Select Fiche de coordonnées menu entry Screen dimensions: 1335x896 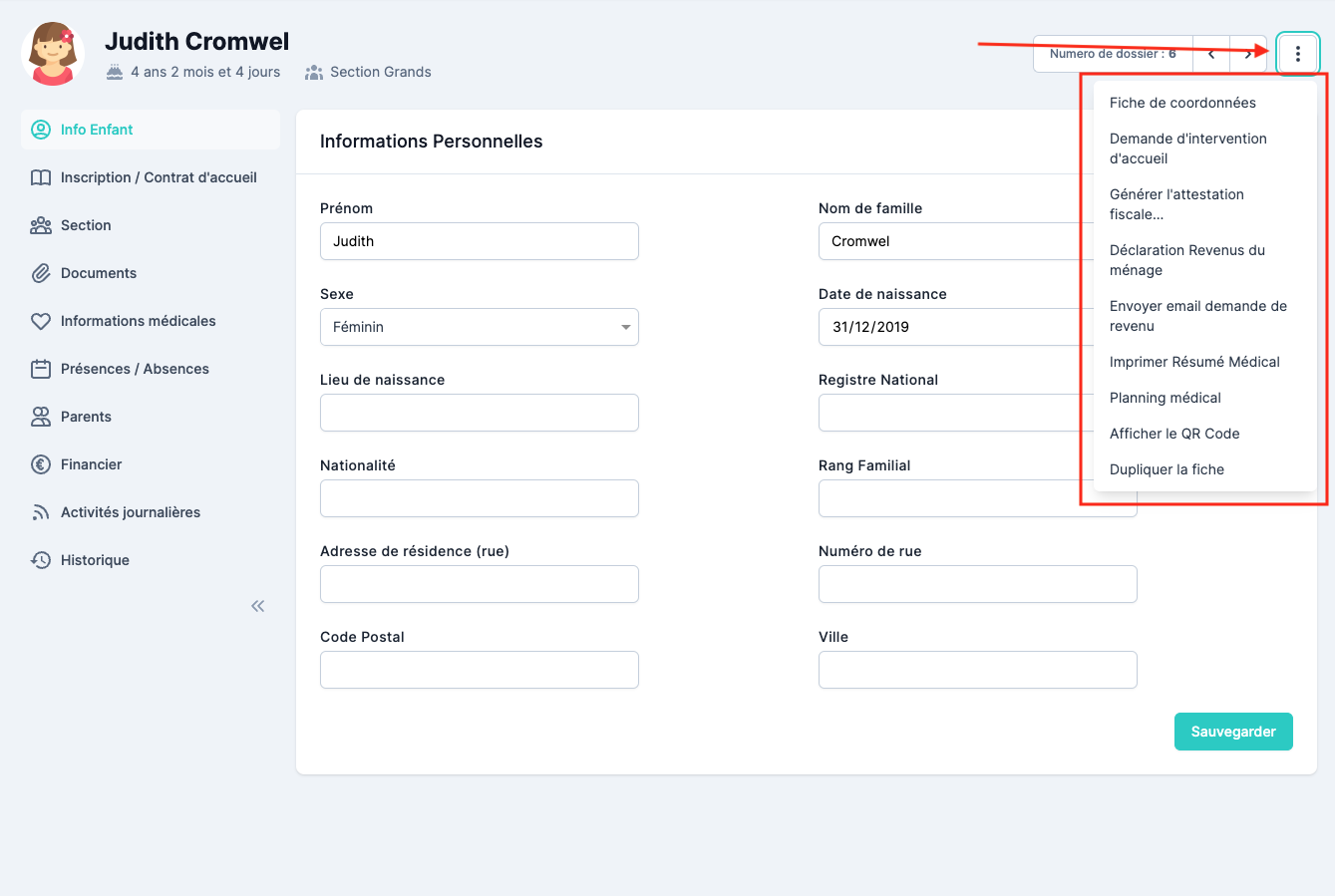point(1182,103)
